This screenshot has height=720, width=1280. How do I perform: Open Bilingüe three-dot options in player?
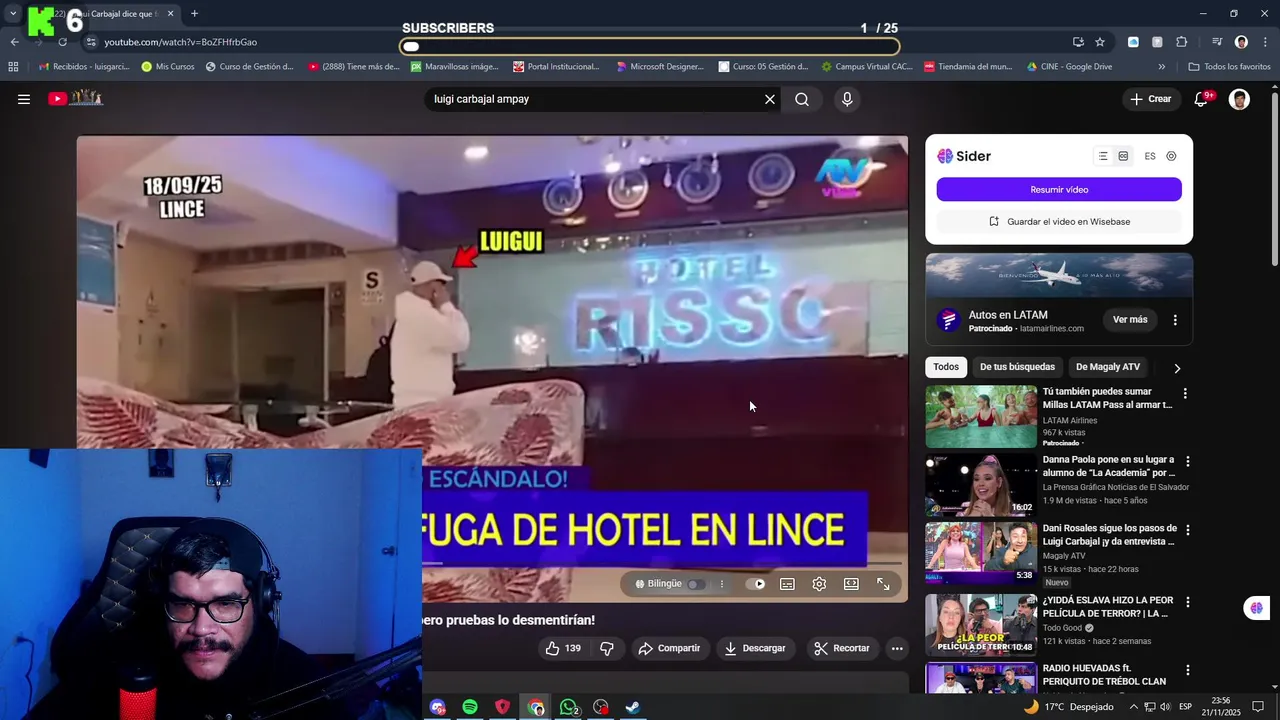[x=721, y=584]
